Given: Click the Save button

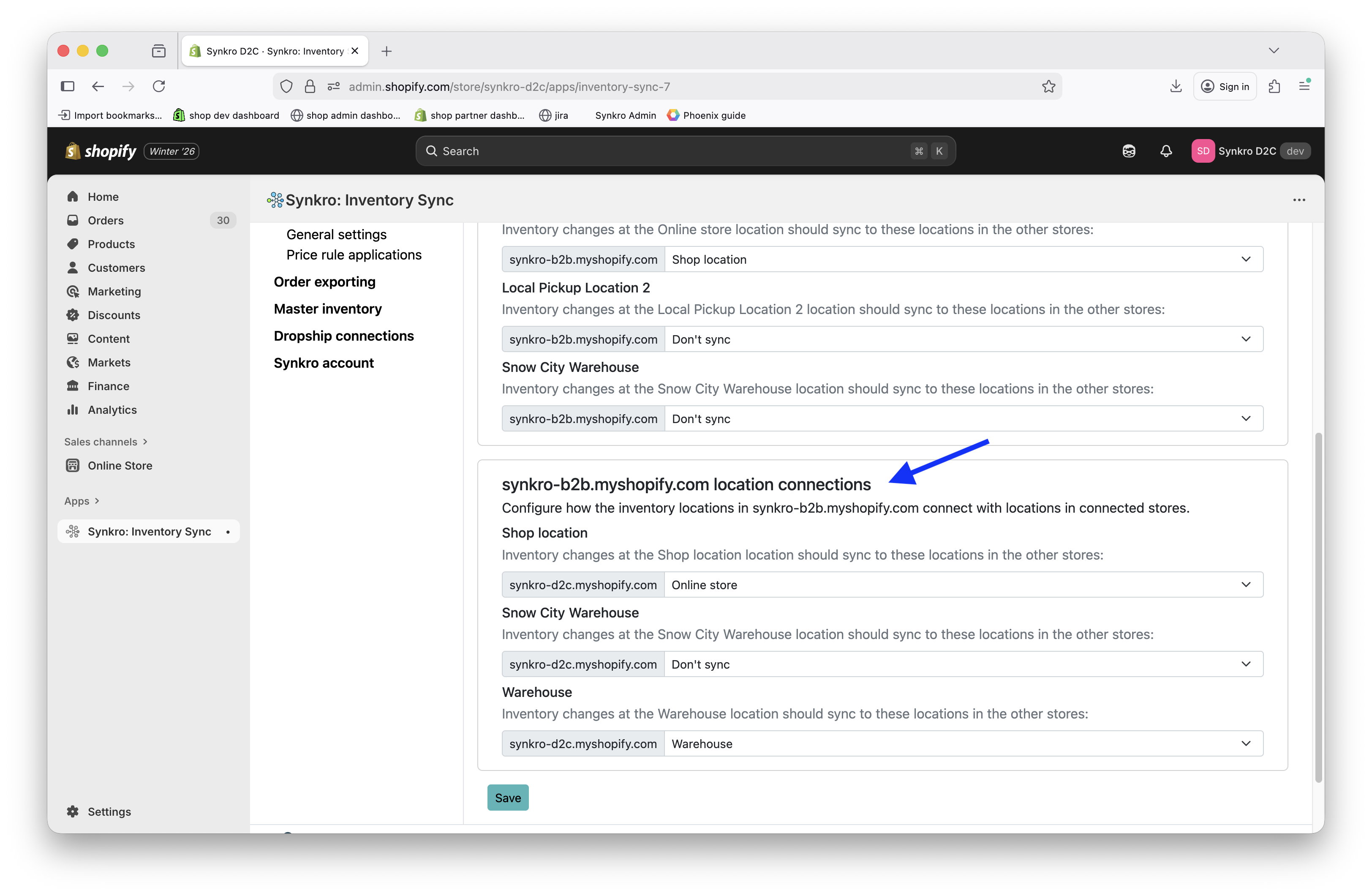Looking at the screenshot, I should (507, 798).
